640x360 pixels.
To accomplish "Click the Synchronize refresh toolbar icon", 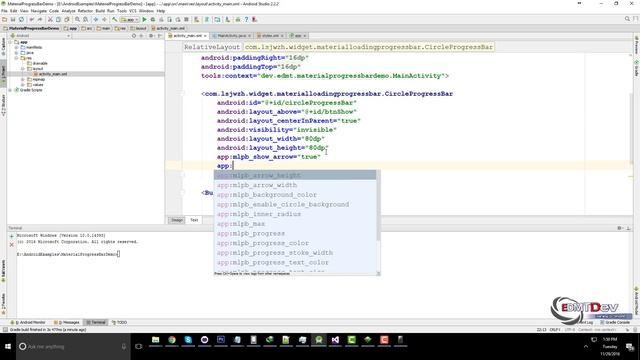I will point(21,20).
